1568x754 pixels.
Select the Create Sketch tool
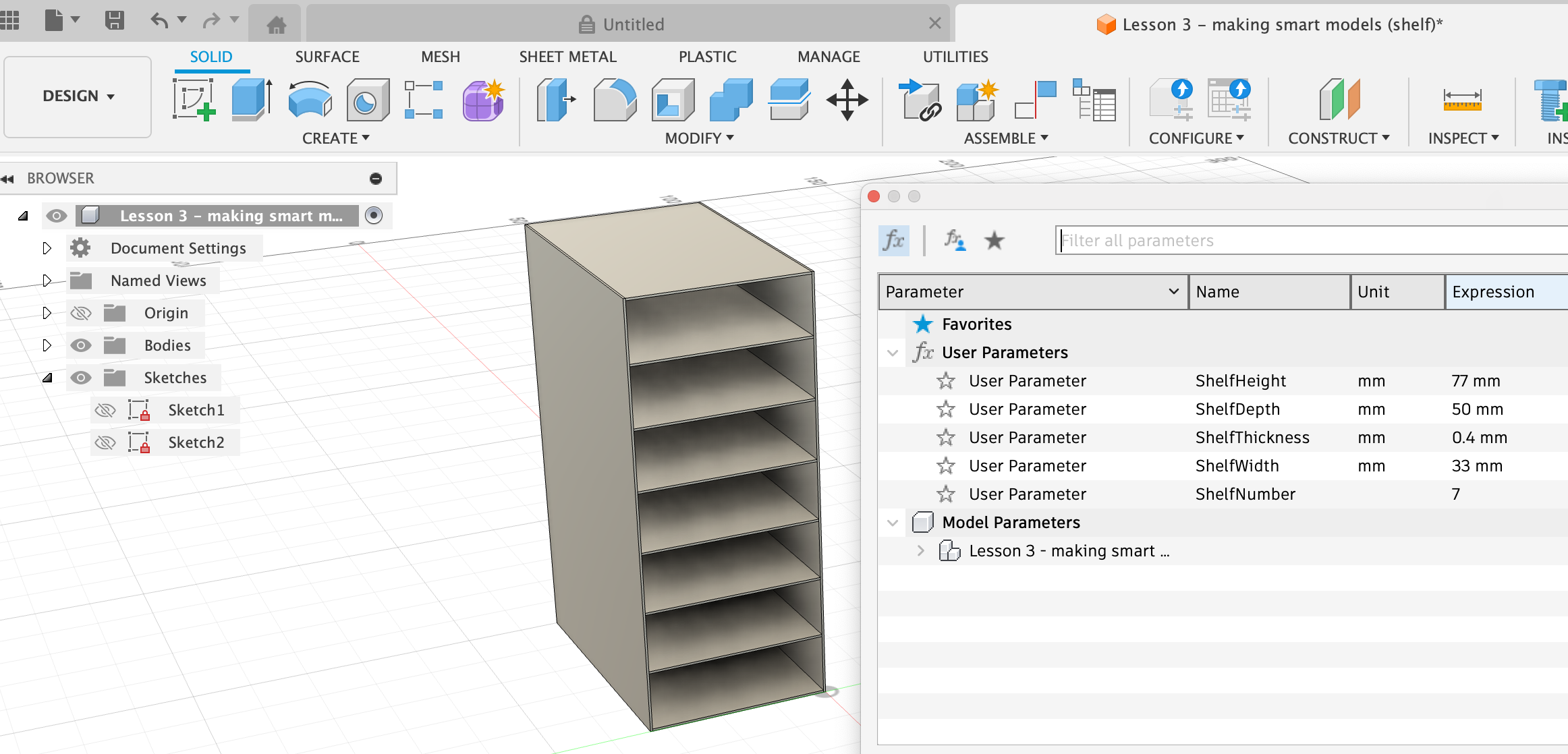194,100
